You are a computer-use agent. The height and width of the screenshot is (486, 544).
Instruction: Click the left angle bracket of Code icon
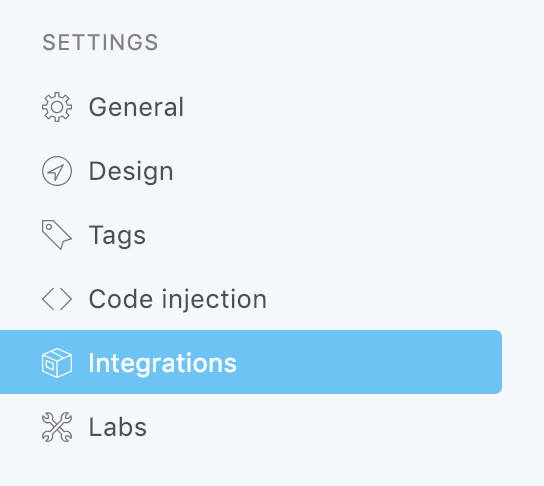click(48, 299)
